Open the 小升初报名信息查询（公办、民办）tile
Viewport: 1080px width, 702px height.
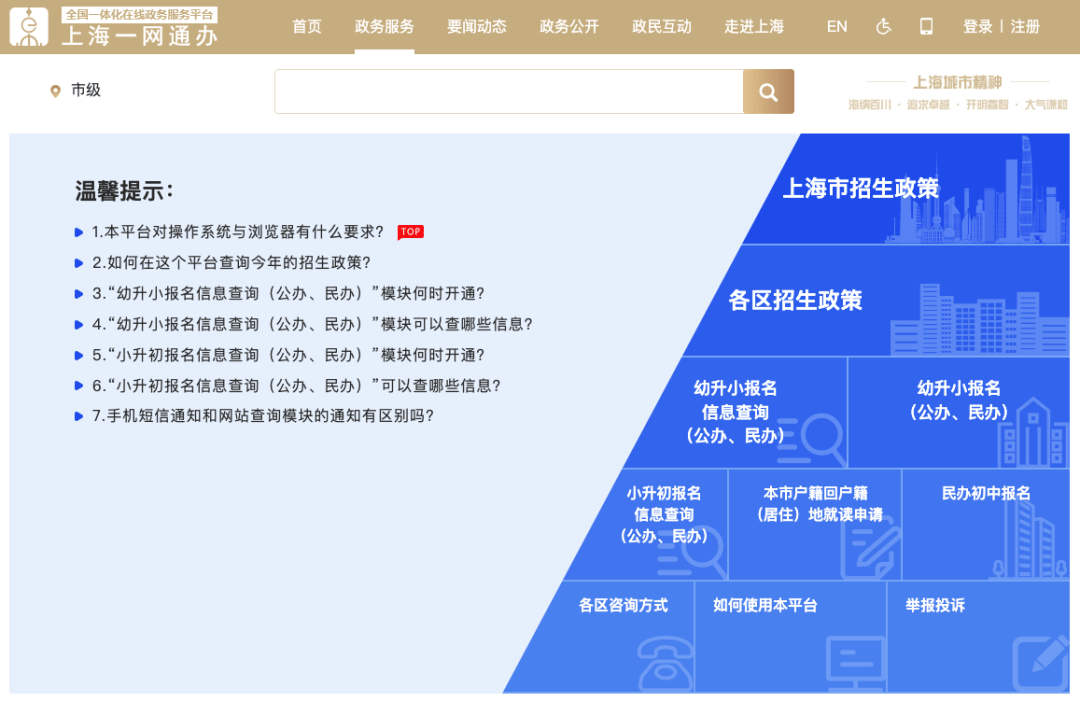(647, 525)
